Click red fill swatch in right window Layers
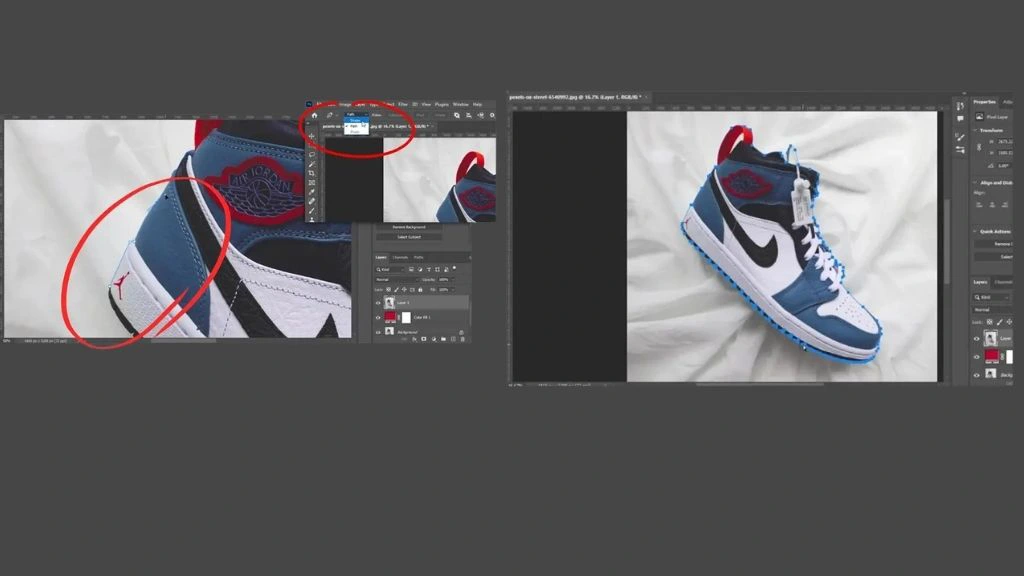The image size is (1024, 576). pos(991,356)
